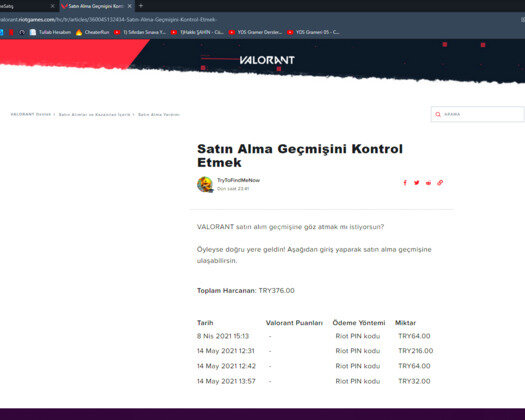The height and width of the screenshot is (420, 525).
Task: Open Hakkı ŞAHİN YouTube bookmark
Action: [x=197, y=32]
